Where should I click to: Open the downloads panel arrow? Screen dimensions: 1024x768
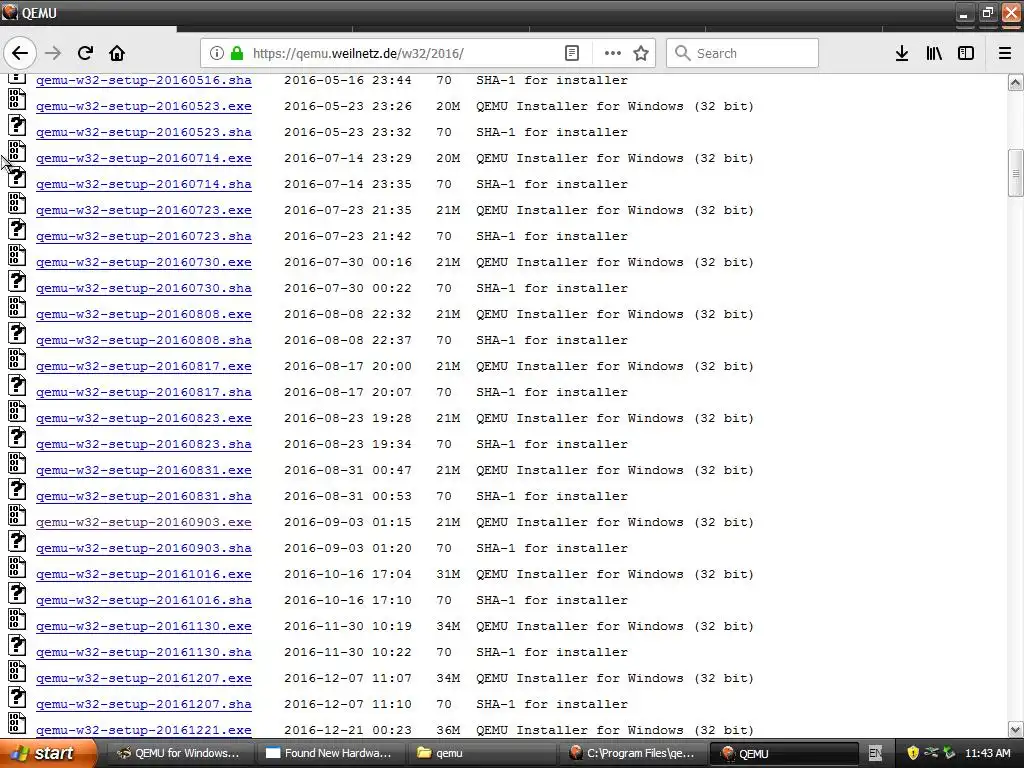point(902,54)
